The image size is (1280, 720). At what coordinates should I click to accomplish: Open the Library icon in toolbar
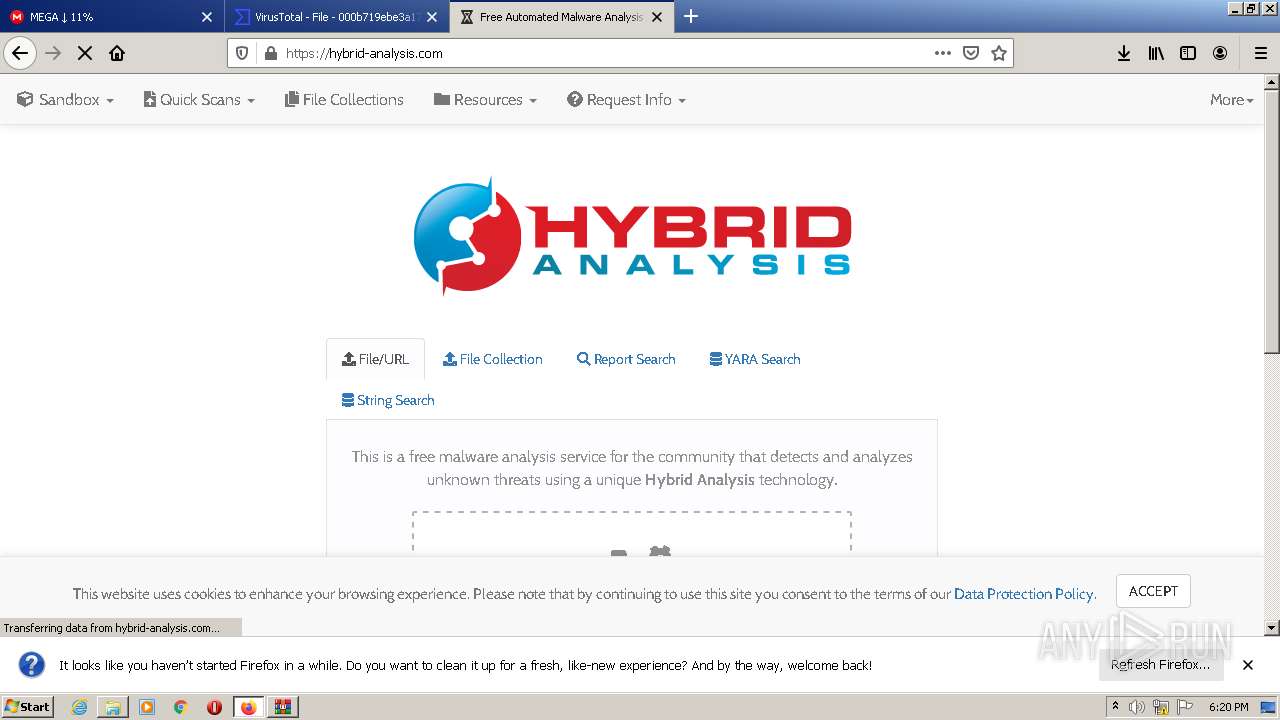pyautogui.click(x=1156, y=53)
